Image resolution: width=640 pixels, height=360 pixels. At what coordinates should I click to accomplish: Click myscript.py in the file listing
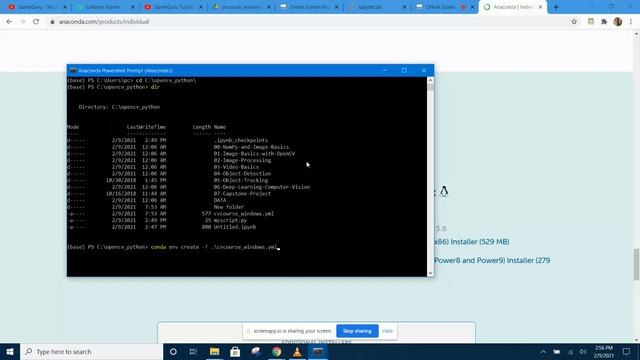(231, 220)
